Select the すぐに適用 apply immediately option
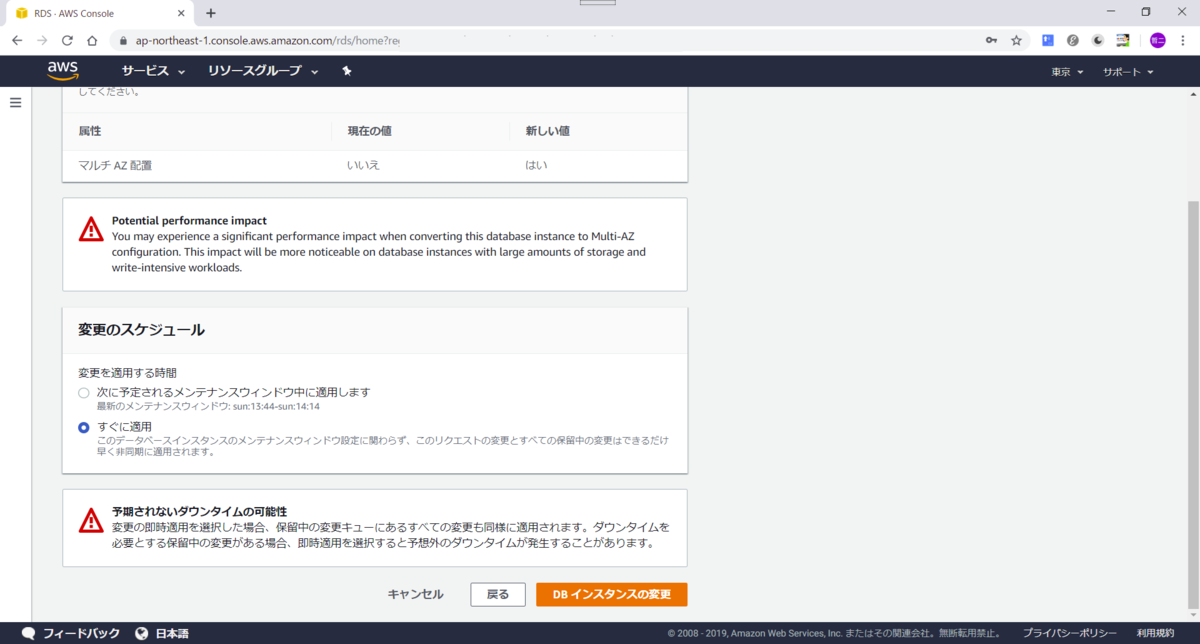The height and width of the screenshot is (644, 1200). click(x=84, y=427)
